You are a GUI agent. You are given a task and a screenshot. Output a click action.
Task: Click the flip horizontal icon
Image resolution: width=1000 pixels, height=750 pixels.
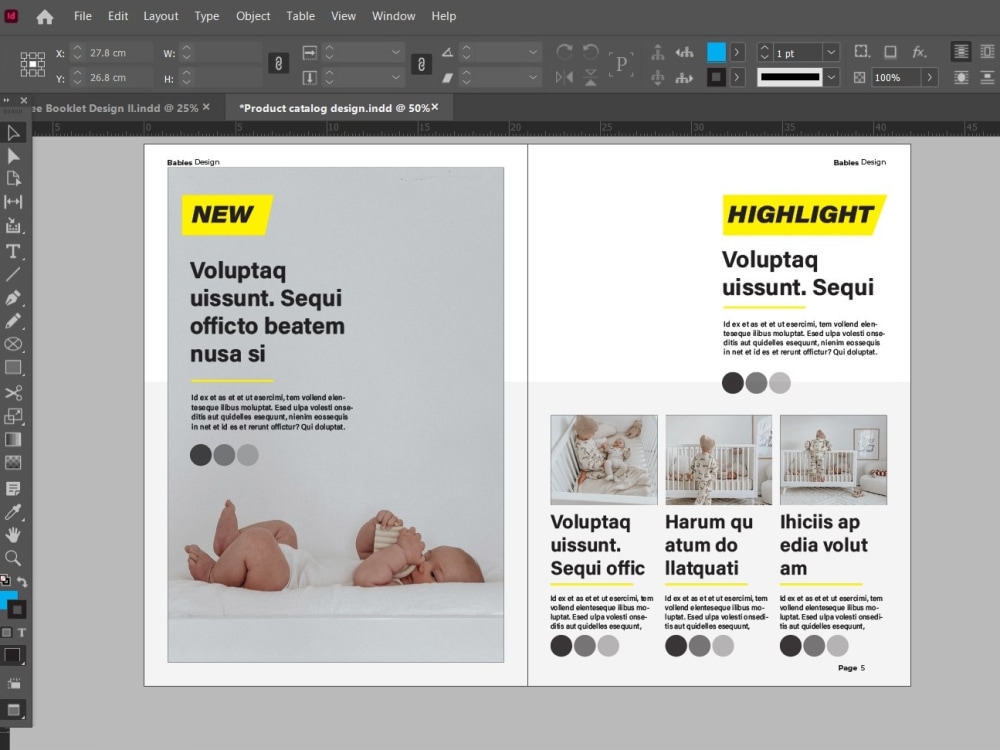[564, 77]
